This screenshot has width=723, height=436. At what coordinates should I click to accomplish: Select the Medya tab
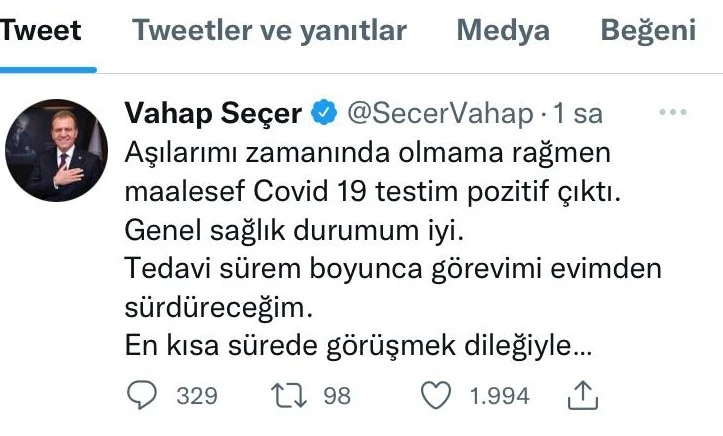(x=503, y=31)
